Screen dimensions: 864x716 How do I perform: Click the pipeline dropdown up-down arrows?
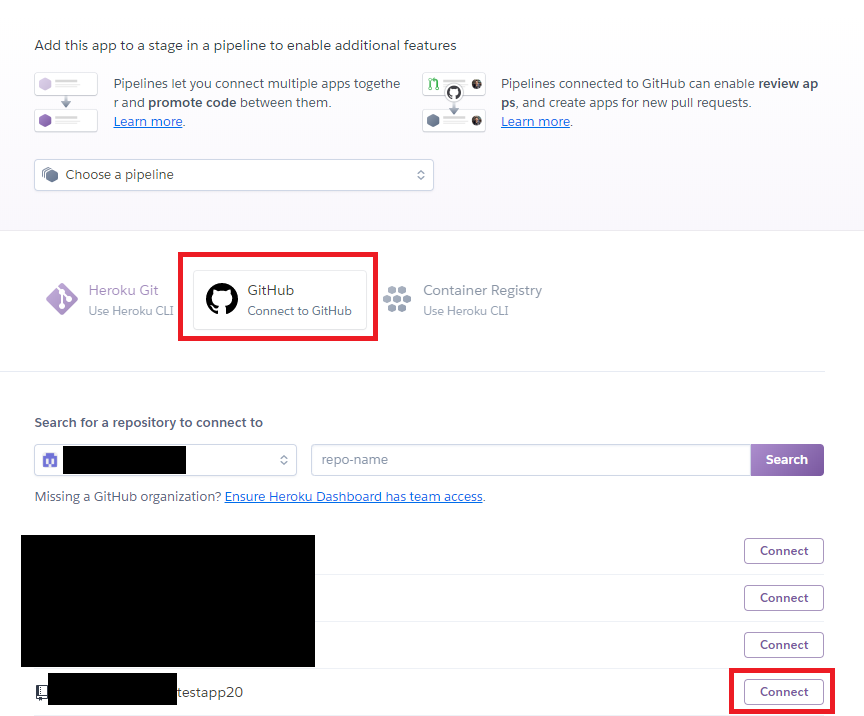coord(421,175)
